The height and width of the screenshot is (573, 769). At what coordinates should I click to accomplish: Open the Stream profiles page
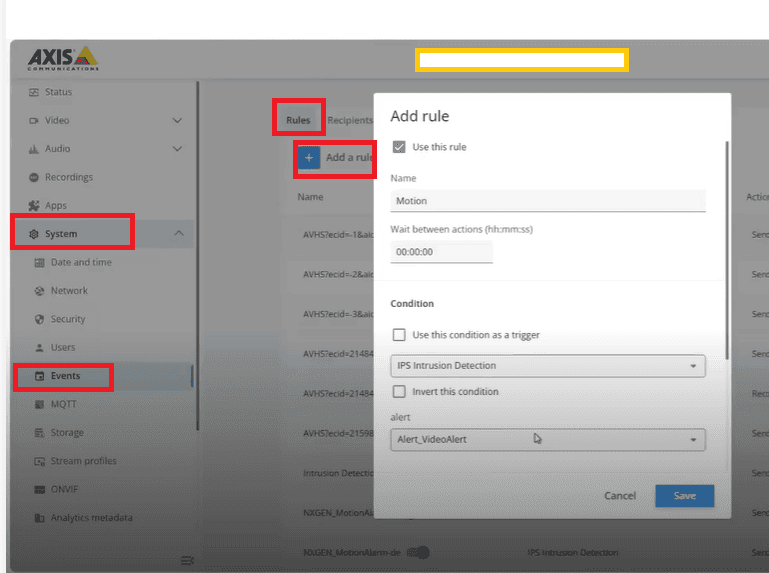tap(83, 461)
